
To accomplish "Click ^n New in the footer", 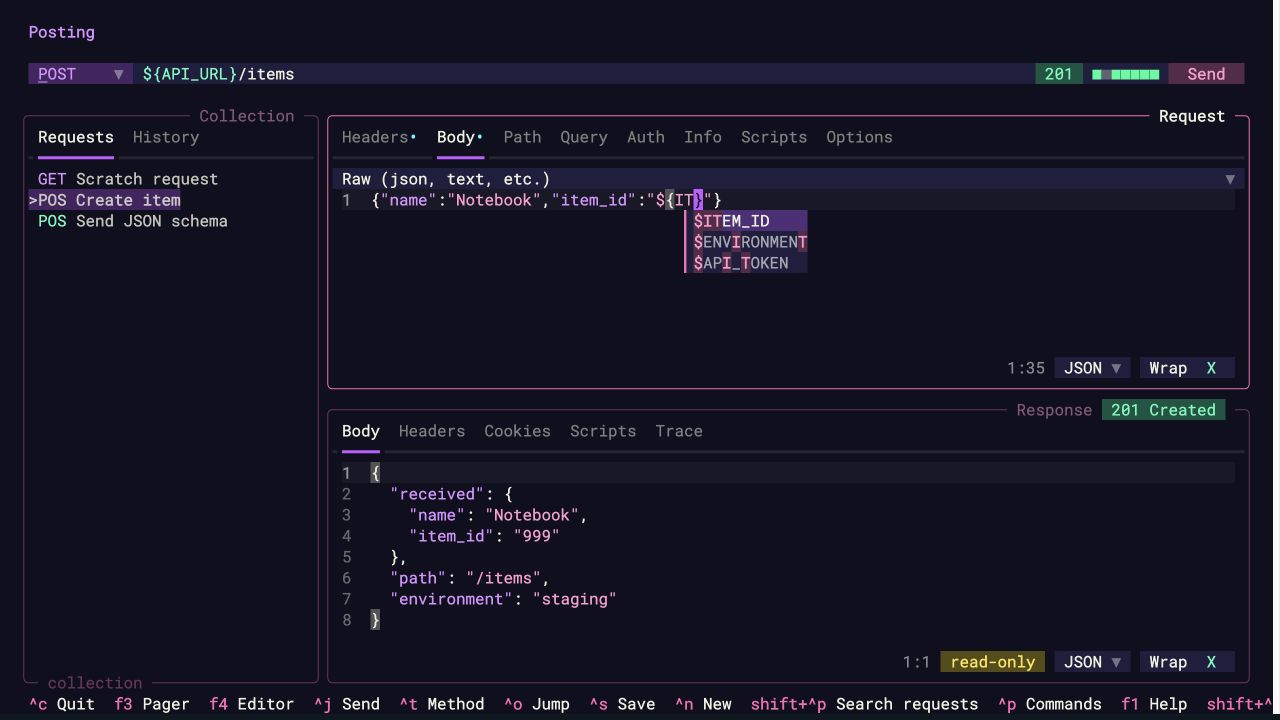I will click(x=703, y=704).
